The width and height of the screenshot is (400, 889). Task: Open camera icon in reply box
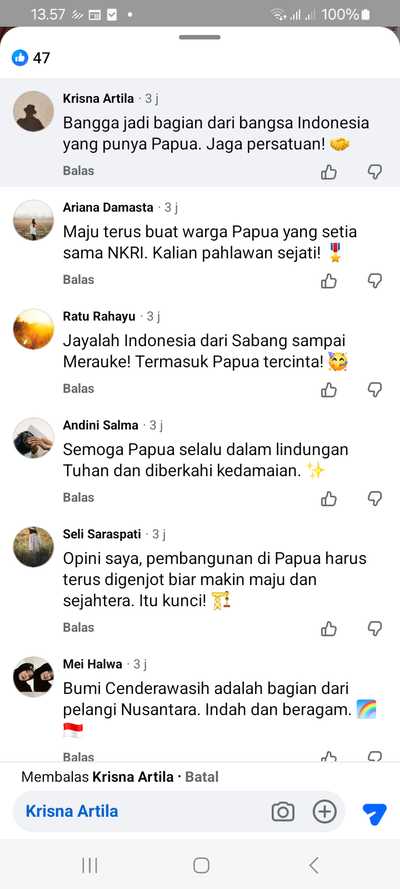pos(283,812)
